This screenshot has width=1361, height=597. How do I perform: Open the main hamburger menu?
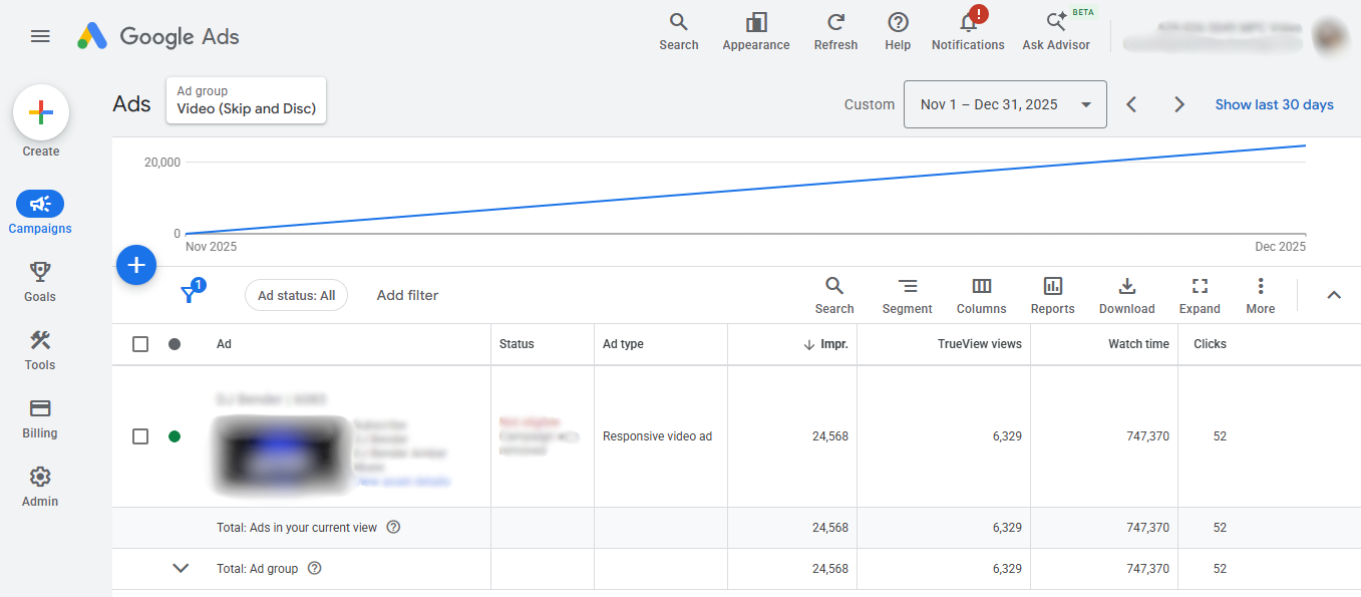click(x=40, y=36)
